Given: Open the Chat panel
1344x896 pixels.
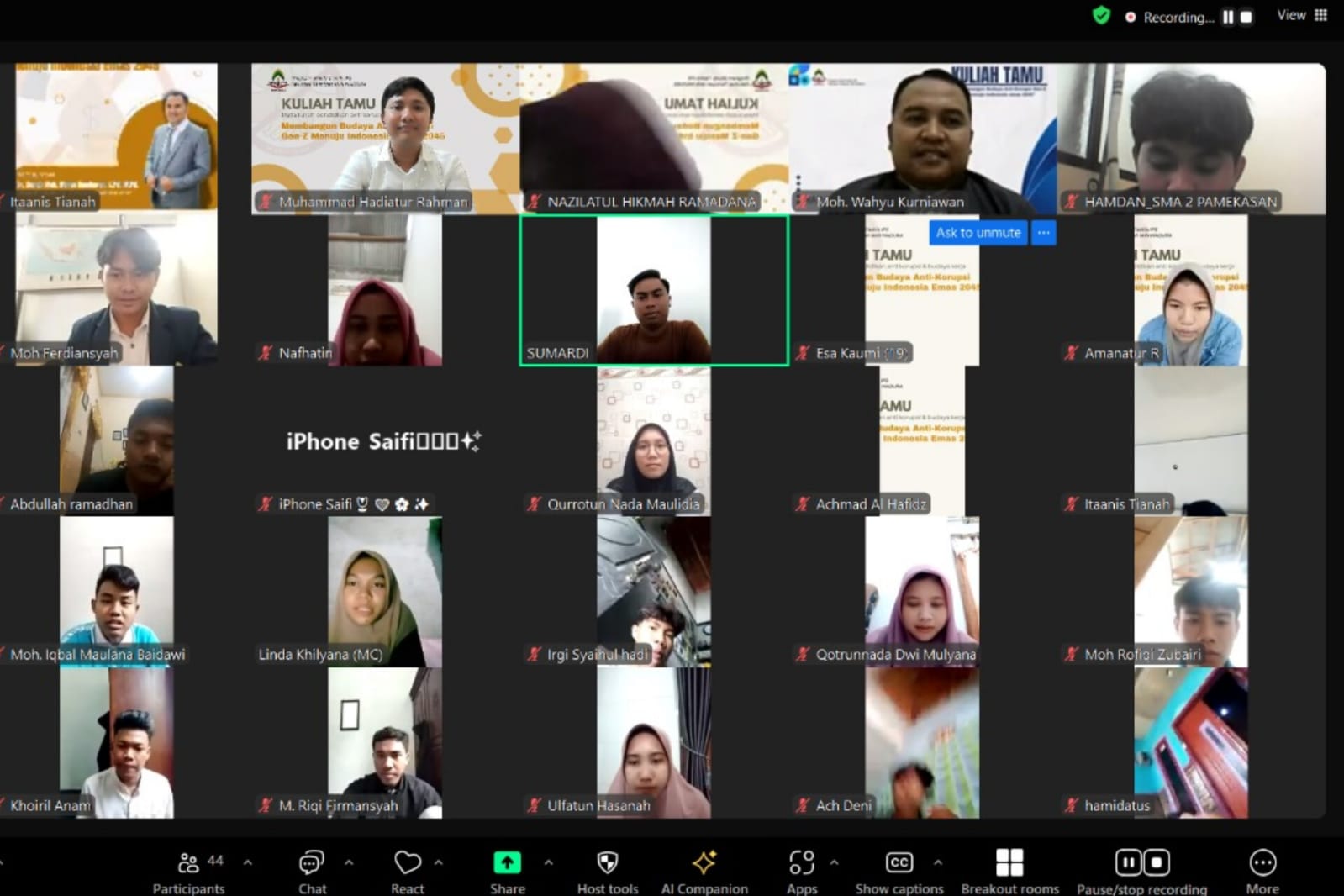Looking at the screenshot, I should pyautogui.click(x=312, y=871).
